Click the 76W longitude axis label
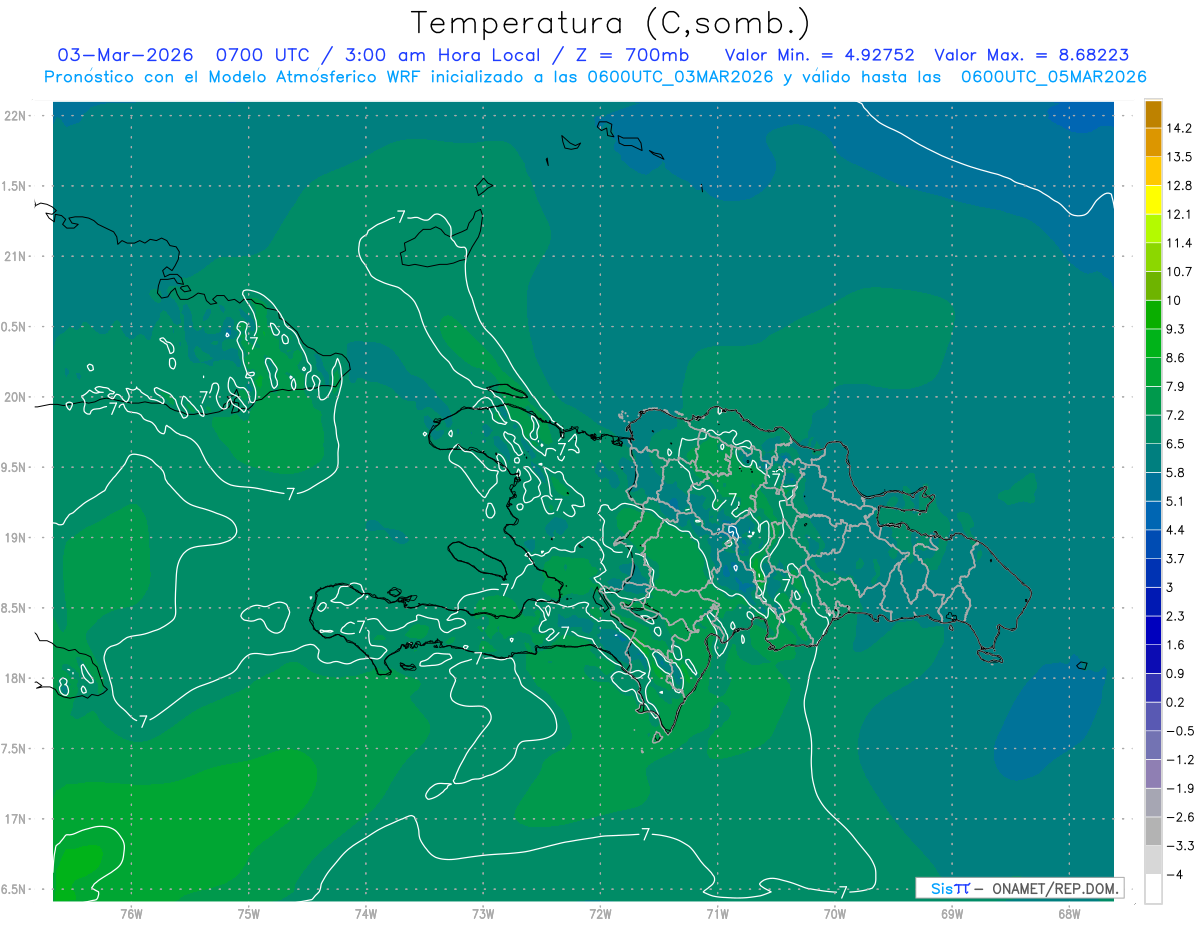Image resolution: width=1200 pixels, height=927 pixels. coord(131,912)
